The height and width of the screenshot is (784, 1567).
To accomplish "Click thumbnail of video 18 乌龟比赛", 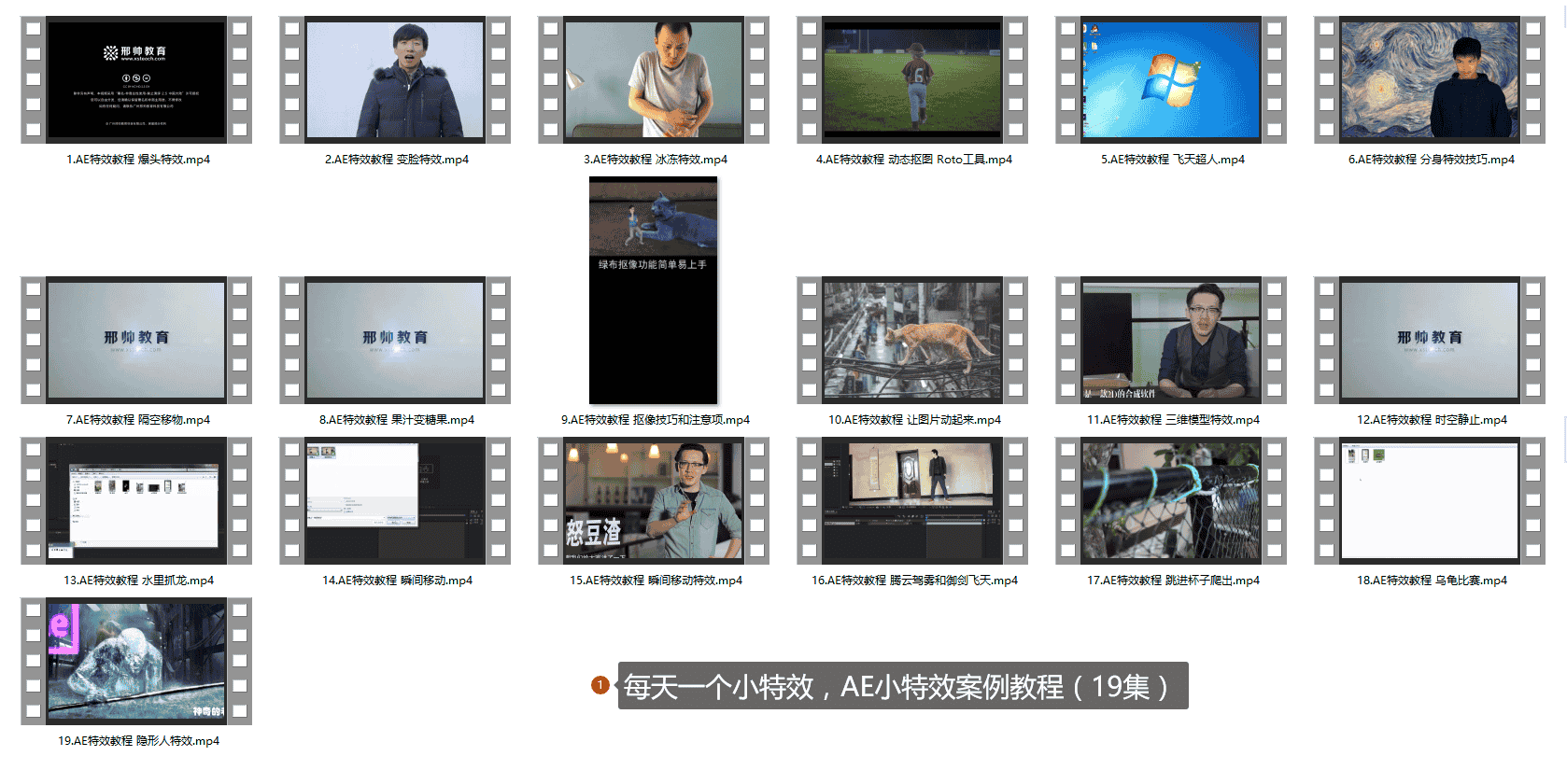I will click(x=1430, y=500).
